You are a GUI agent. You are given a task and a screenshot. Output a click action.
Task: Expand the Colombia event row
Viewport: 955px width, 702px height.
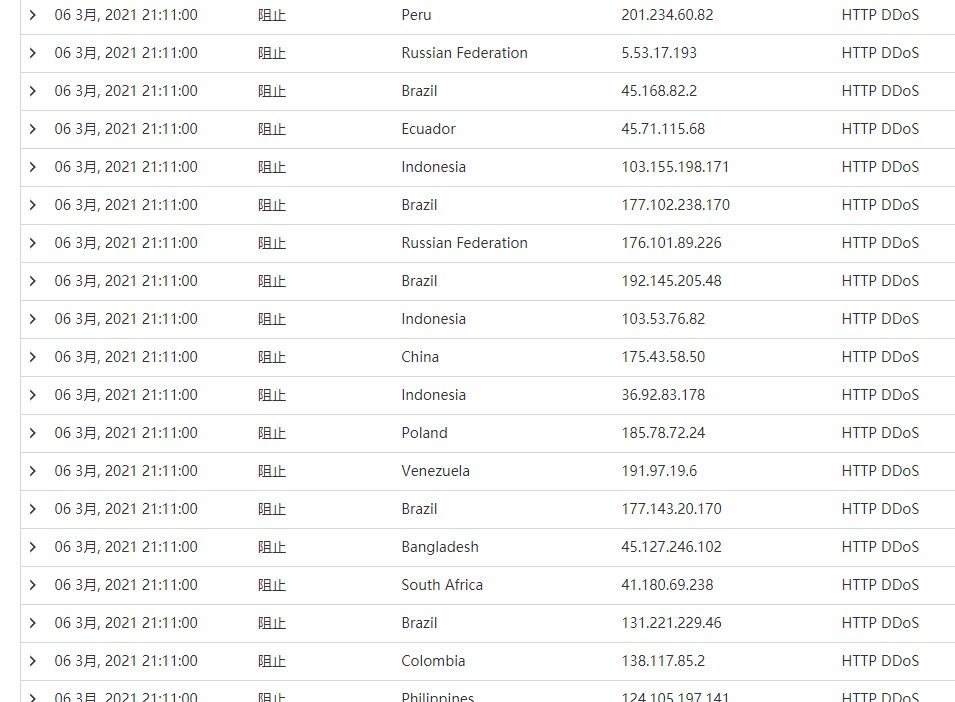[x=32, y=661]
